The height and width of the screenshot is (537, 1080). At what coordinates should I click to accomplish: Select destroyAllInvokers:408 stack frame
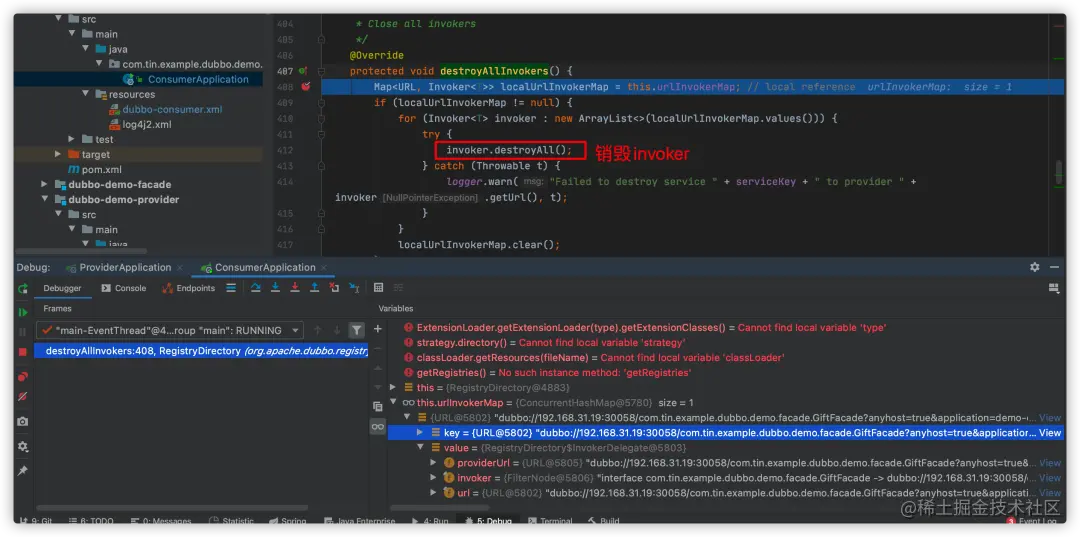click(201, 351)
